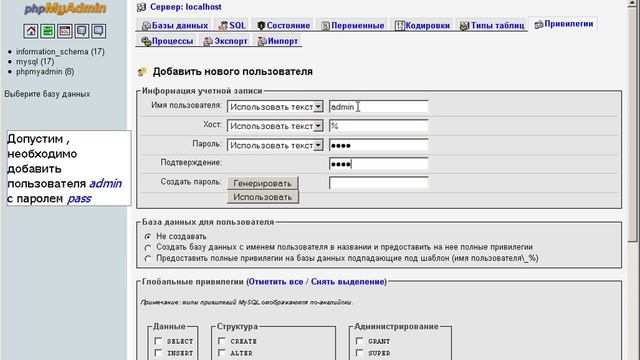
Task: Click the add-user icon beside the heading
Action: point(142,72)
